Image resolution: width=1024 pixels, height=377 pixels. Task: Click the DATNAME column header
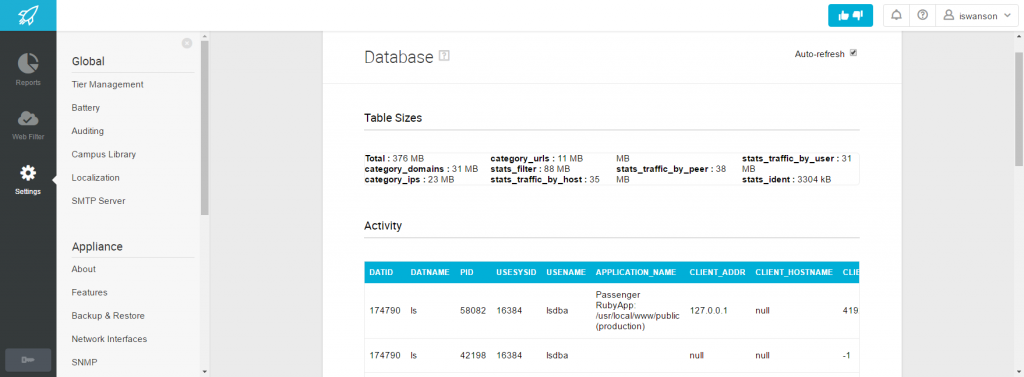[430, 272]
